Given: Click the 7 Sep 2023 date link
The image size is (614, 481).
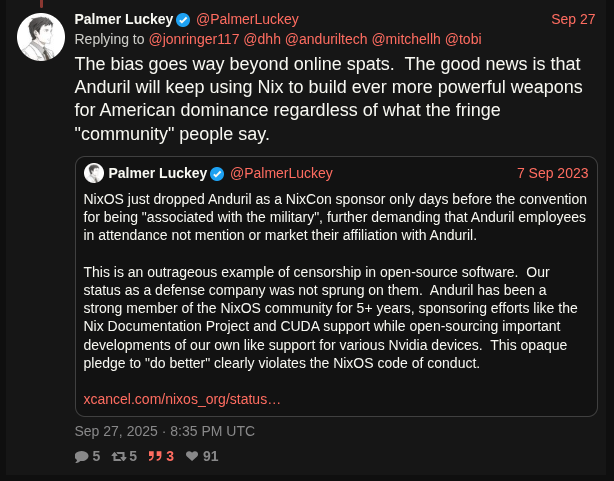Looking at the screenshot, I should [x=553, y=173].
